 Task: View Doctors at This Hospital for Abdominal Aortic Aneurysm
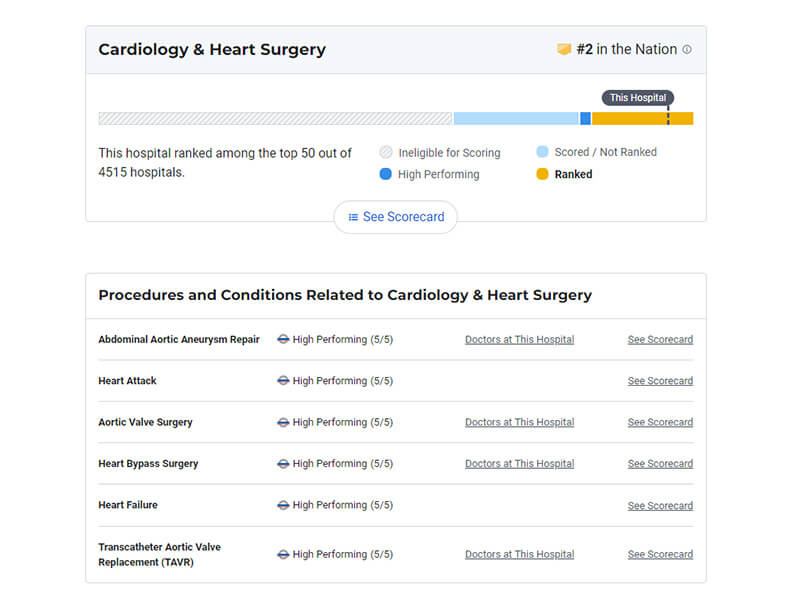tap(519, 339)
